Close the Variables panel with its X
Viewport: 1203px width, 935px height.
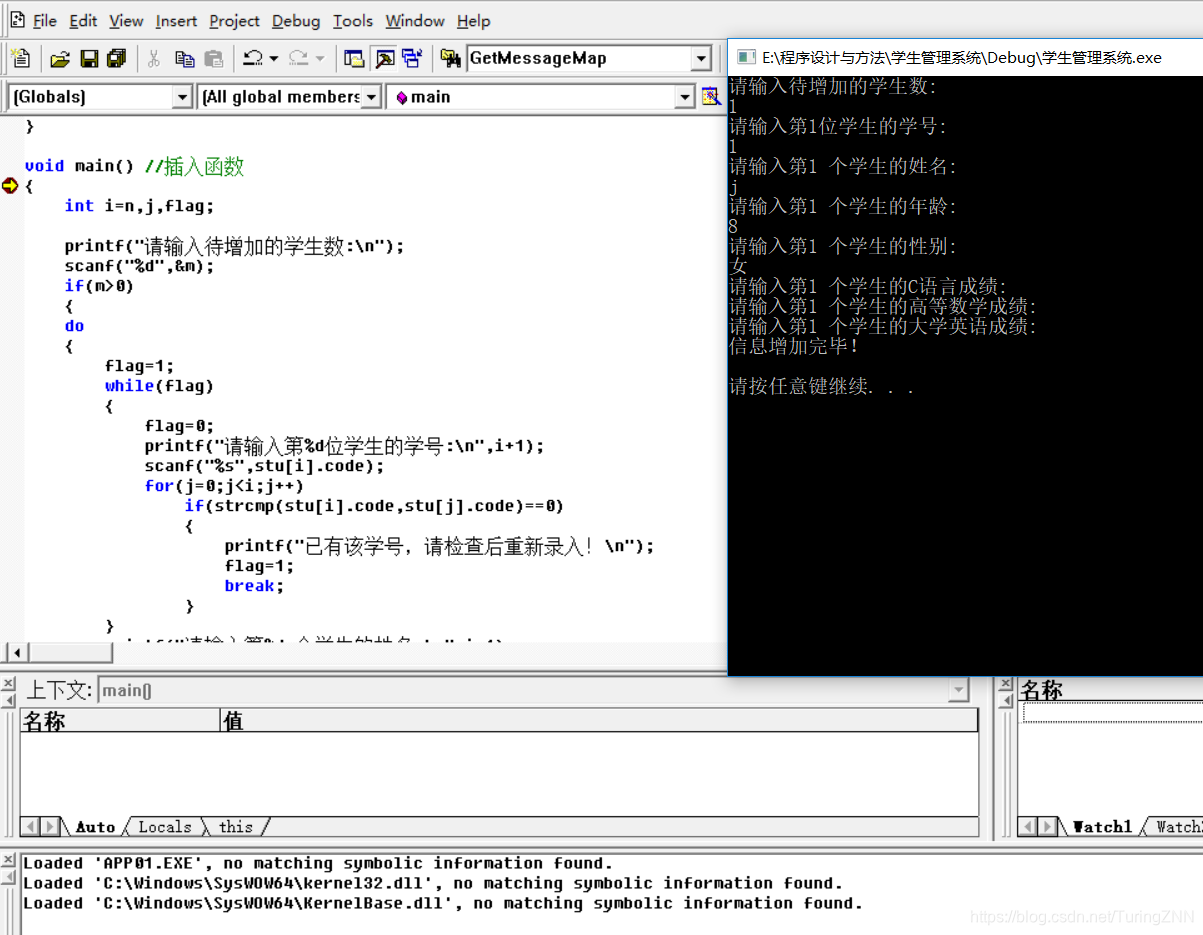pos(9,684)
